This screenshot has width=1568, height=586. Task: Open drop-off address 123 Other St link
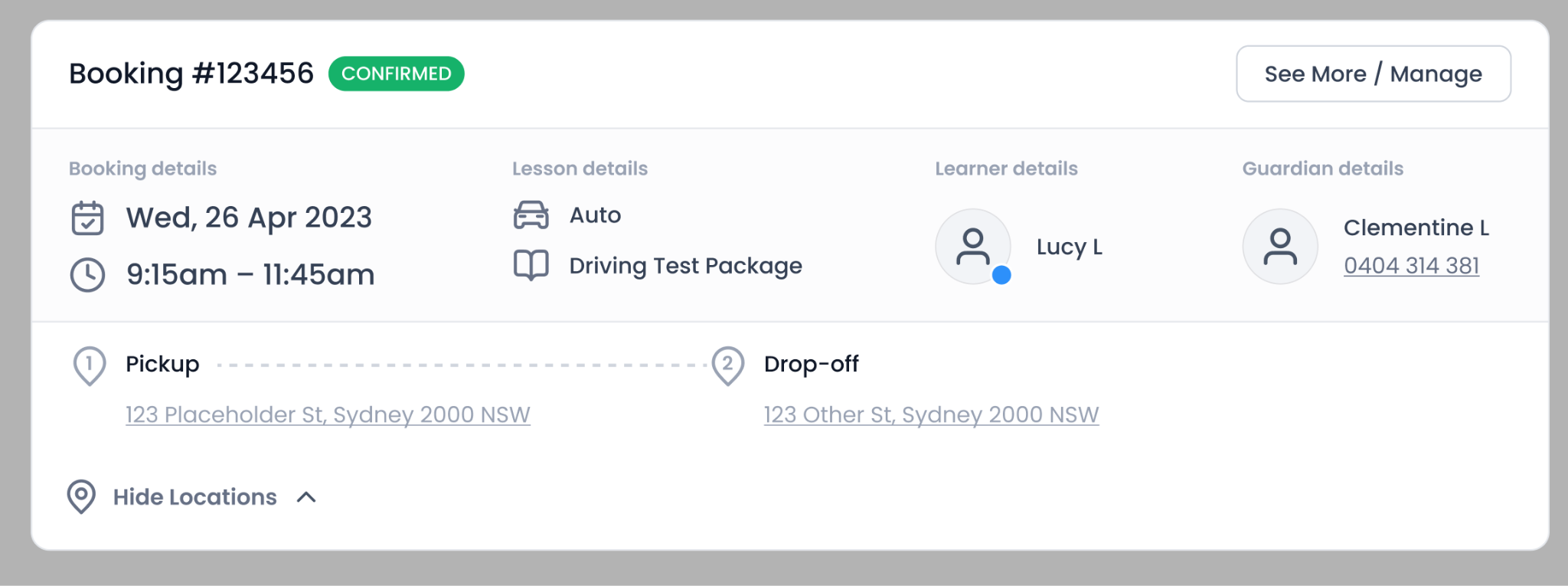[931, 414]
